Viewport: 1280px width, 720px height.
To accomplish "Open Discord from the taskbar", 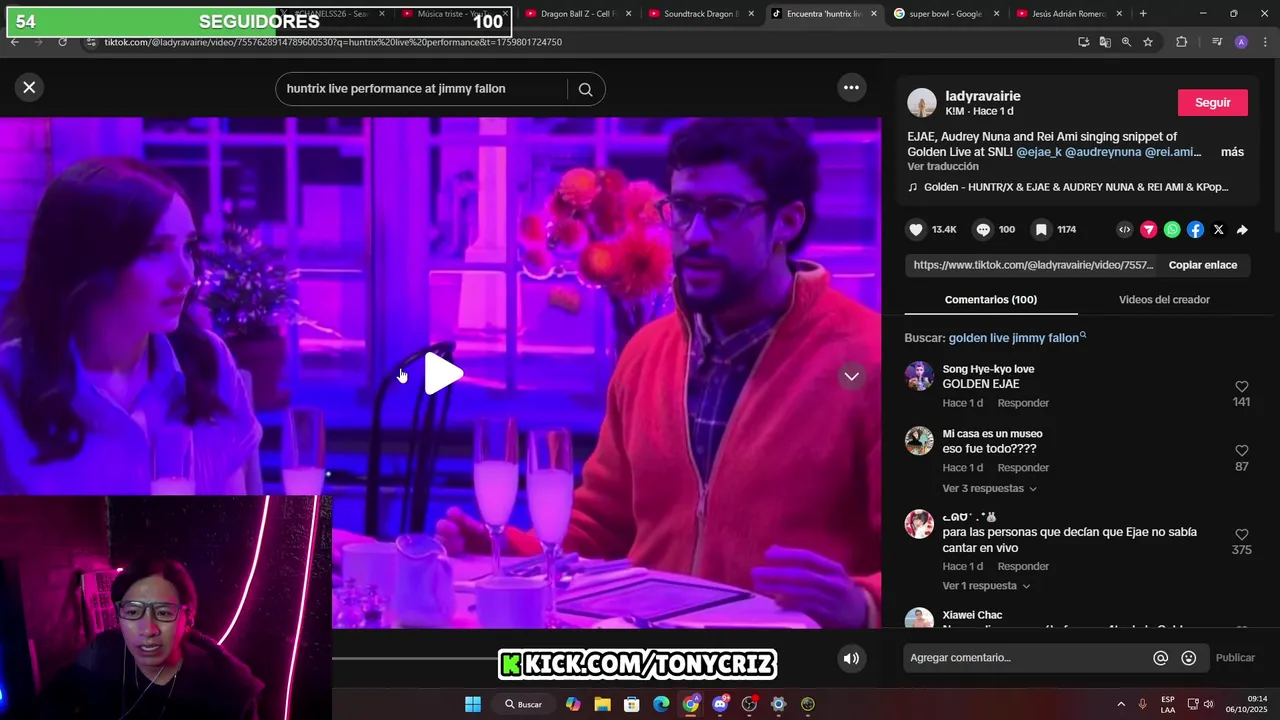I will 720,704.
